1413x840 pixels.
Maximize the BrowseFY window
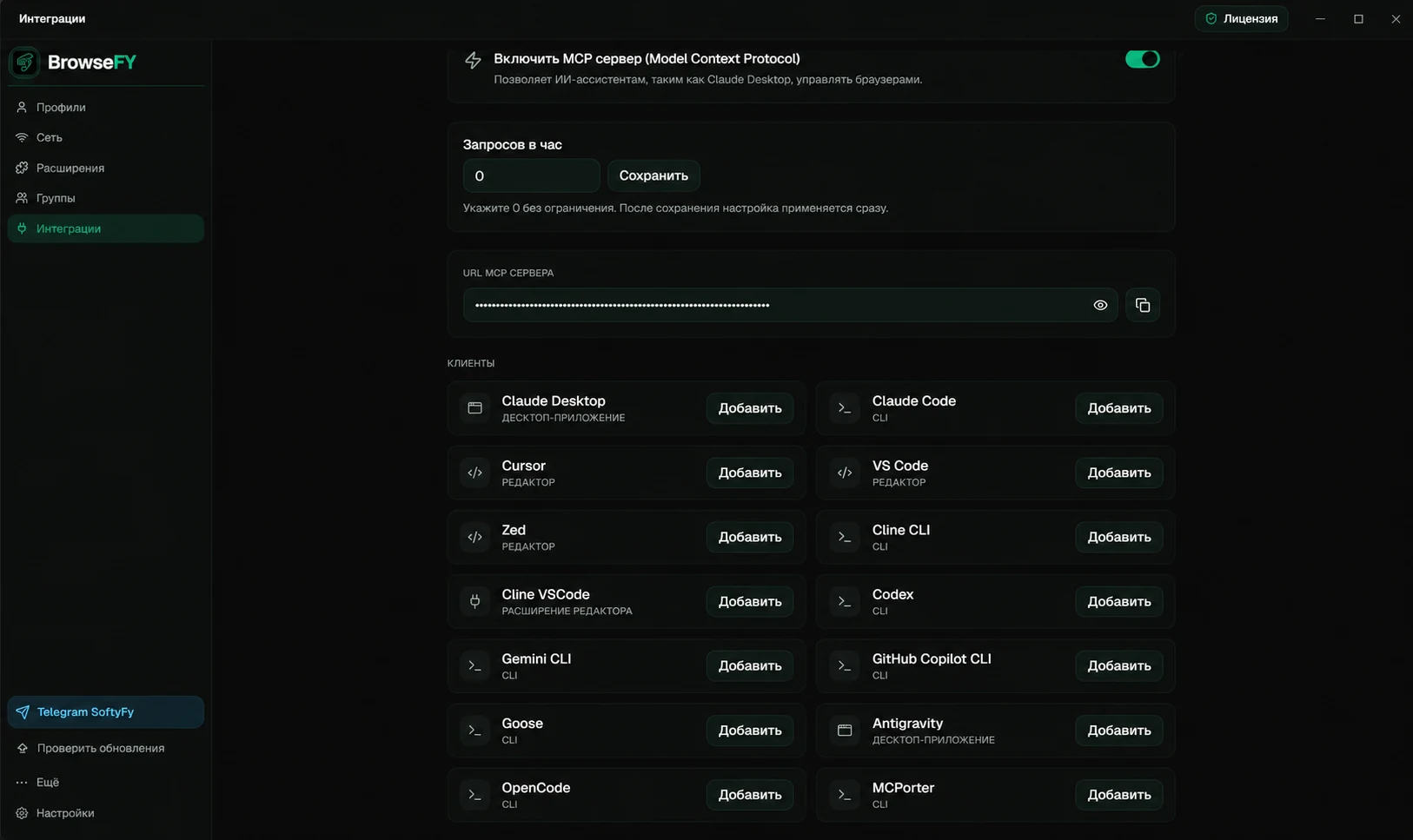1358,18
